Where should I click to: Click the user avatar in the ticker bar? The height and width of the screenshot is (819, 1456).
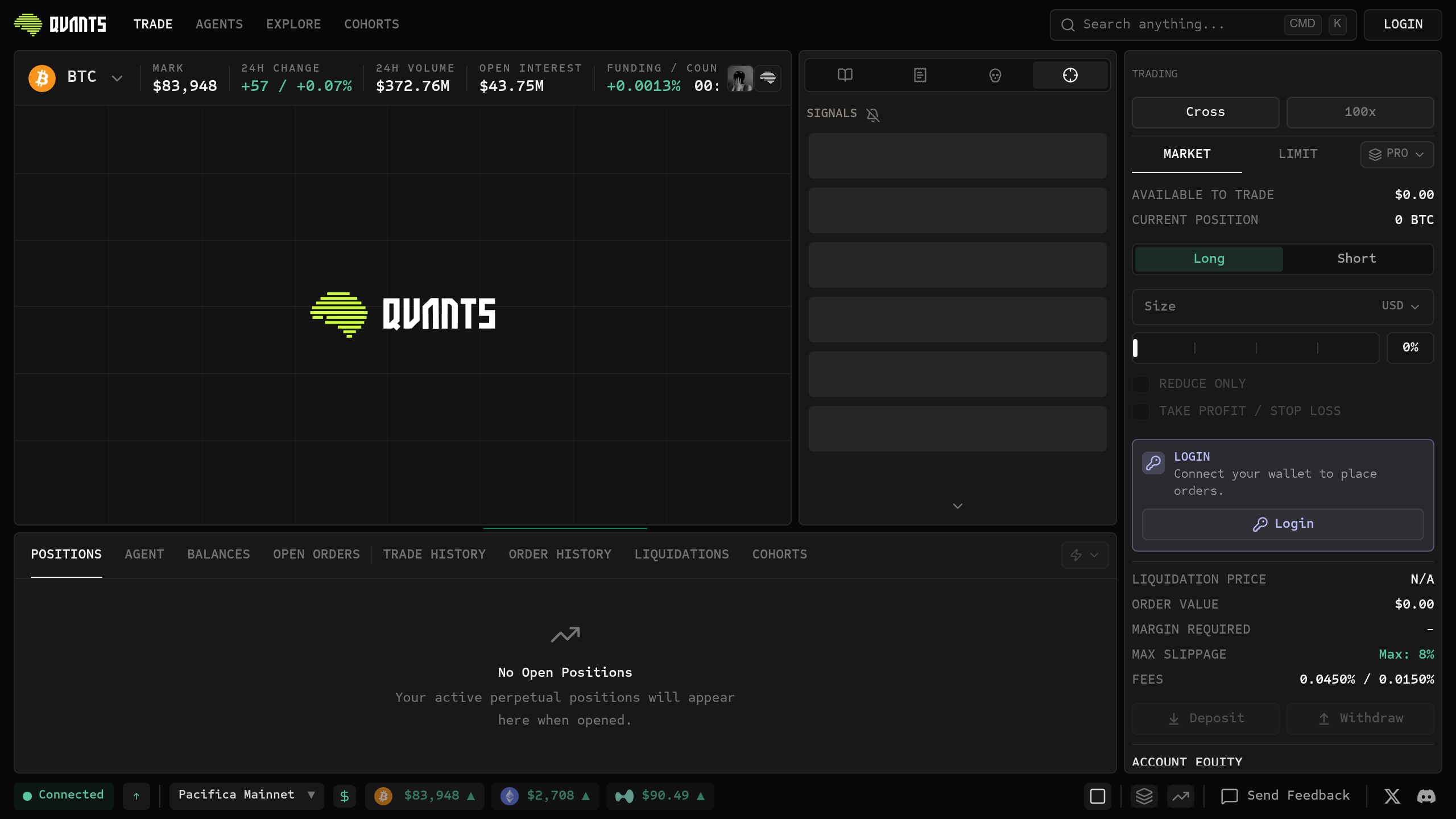point(740,78)
